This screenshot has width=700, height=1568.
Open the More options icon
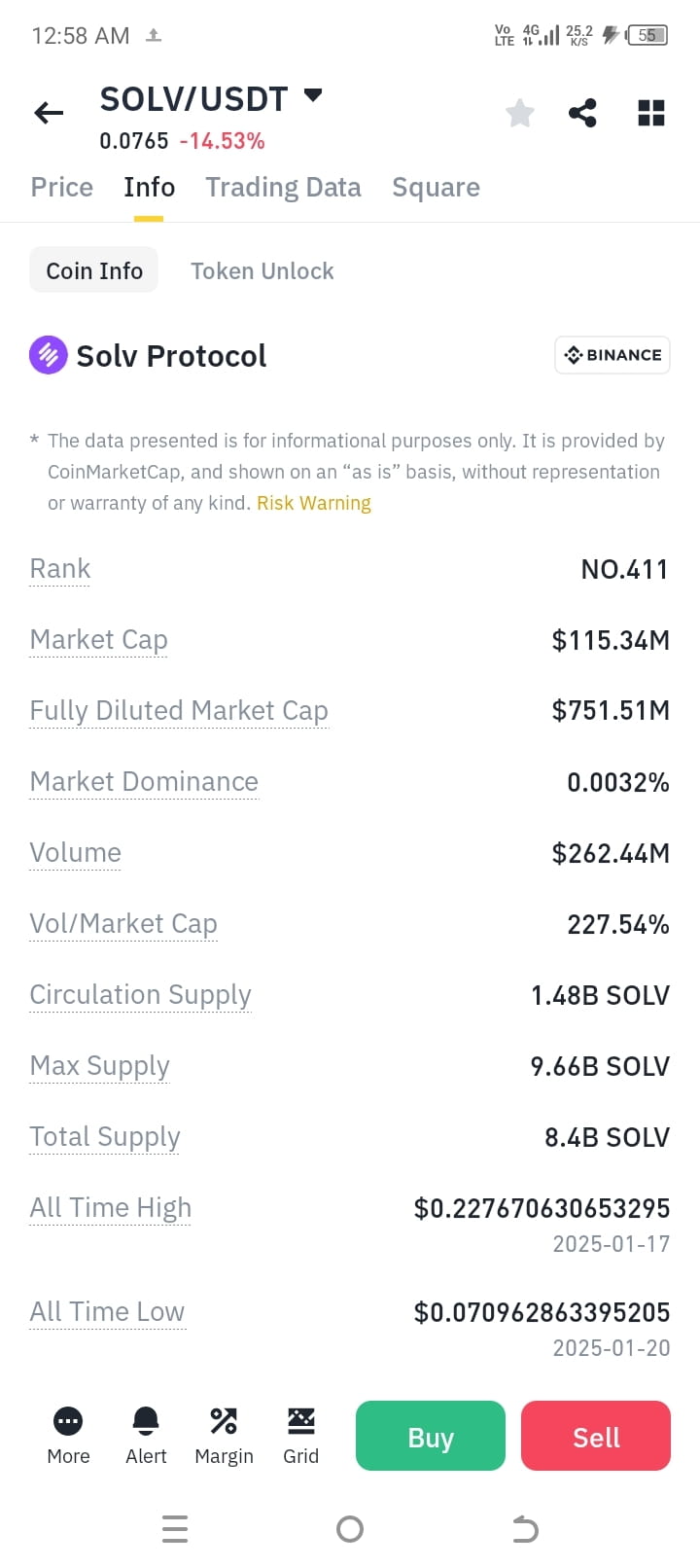pos(68,1435)
